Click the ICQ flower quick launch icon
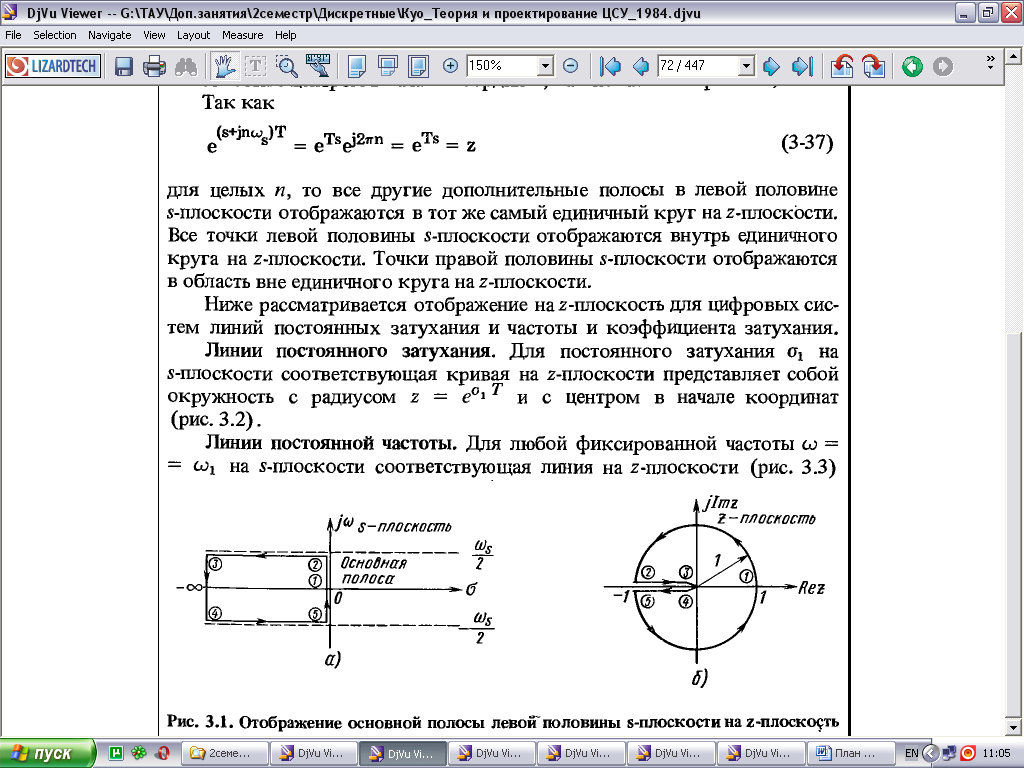The width and height of the screenshot is (1024, 768). pos(139,753)
